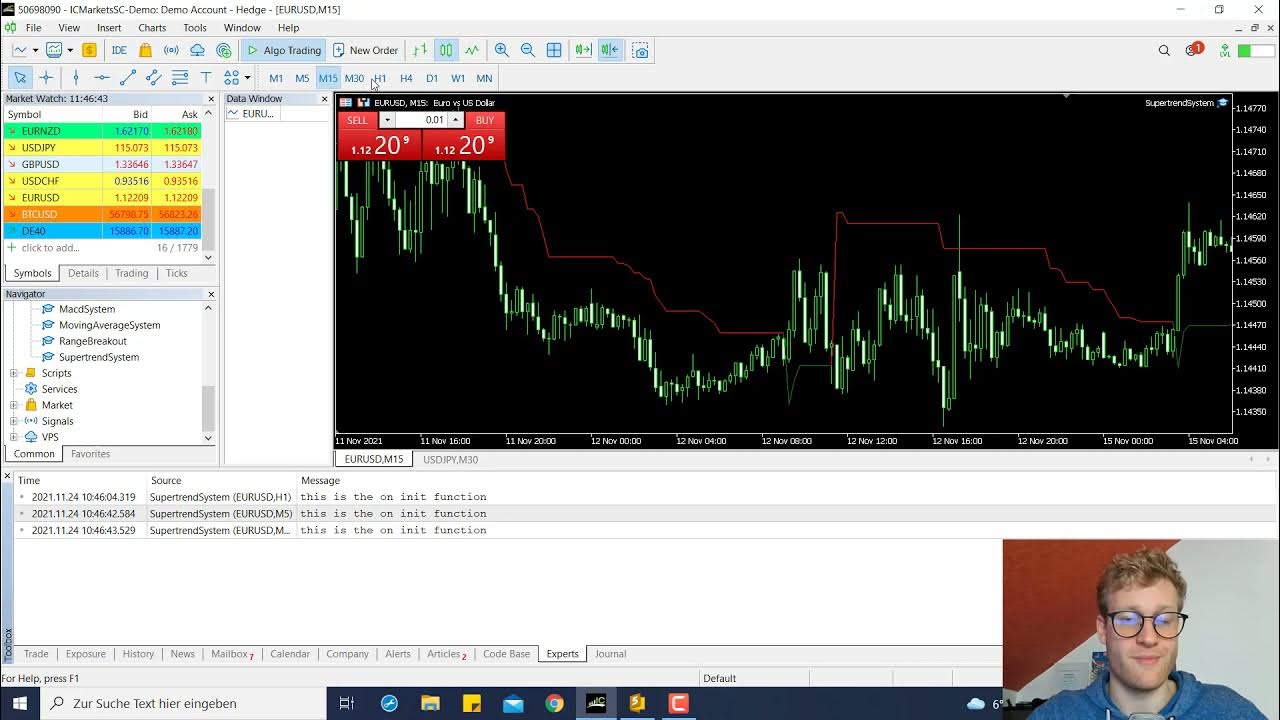
Task: Open the Tools menu
Action: click(195, 28)
